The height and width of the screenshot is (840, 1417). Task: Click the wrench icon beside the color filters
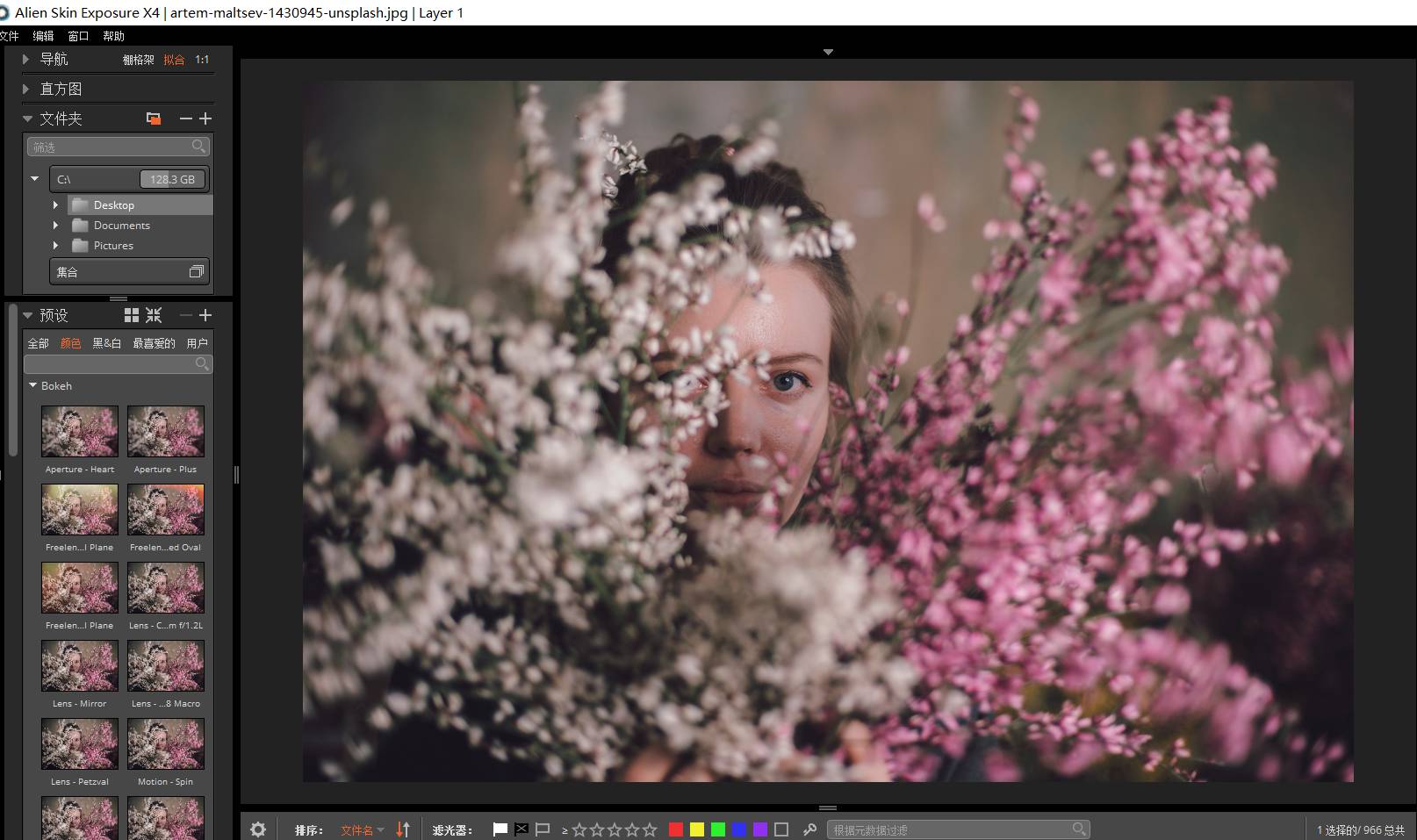tap(809, 829)
